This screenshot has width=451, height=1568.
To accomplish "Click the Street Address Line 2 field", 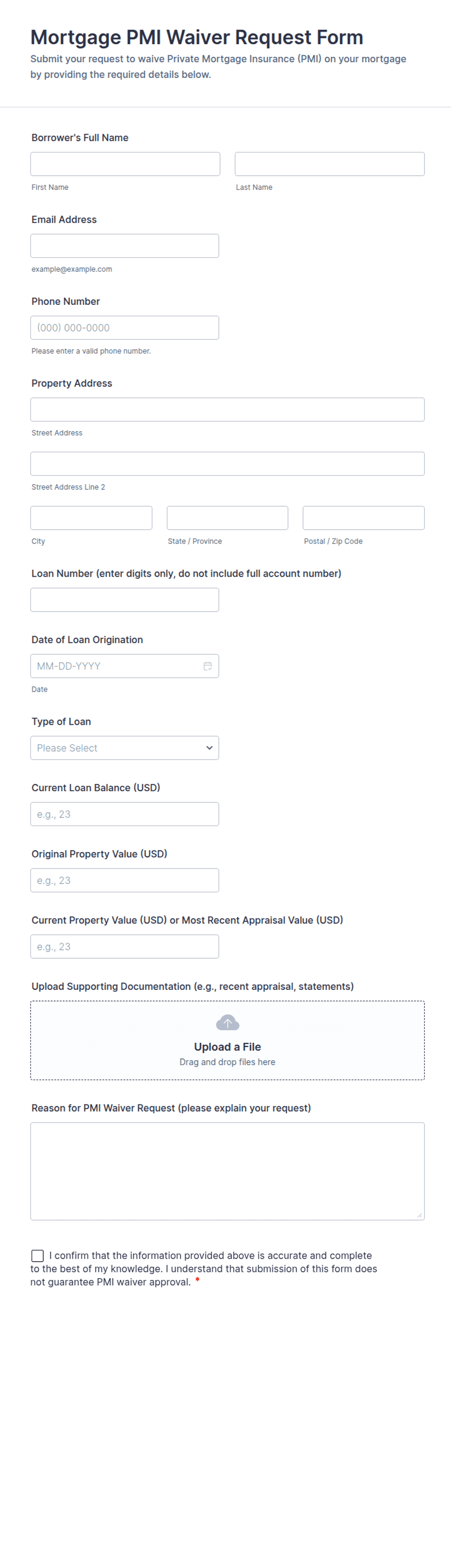I will click(227, 464).
